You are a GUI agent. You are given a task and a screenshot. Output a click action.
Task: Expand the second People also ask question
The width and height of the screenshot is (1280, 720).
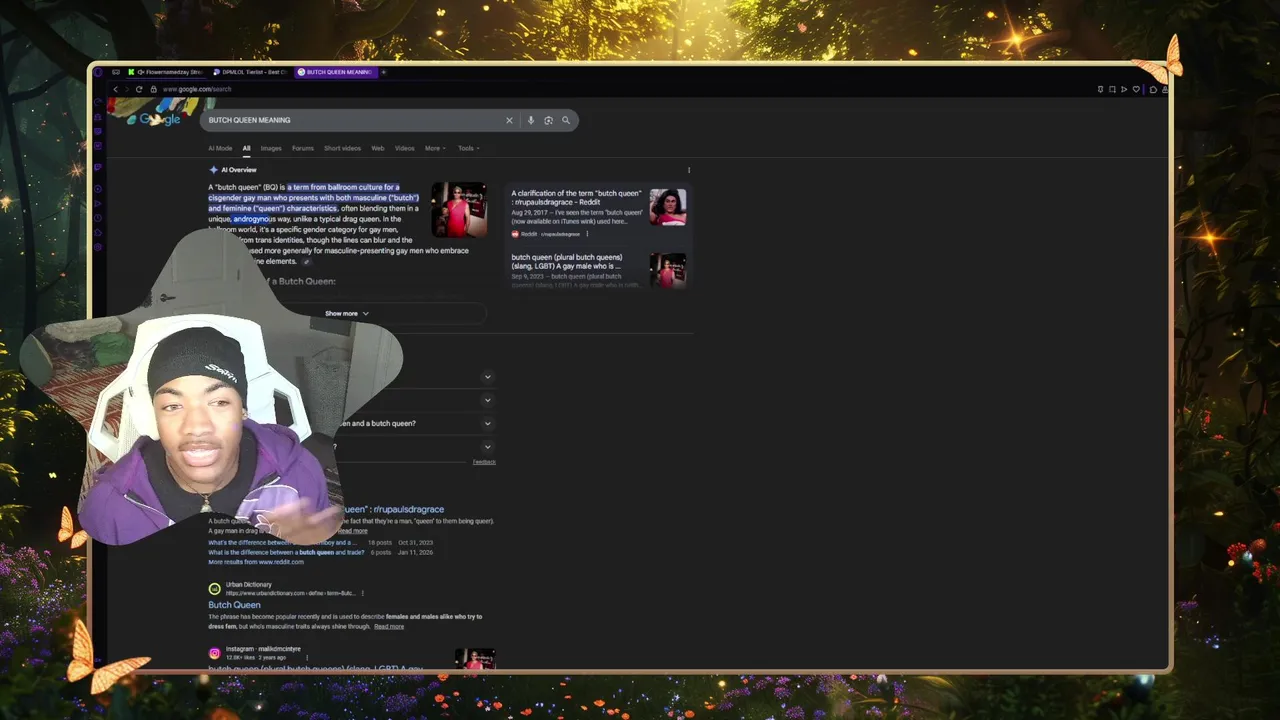[487, 400]
